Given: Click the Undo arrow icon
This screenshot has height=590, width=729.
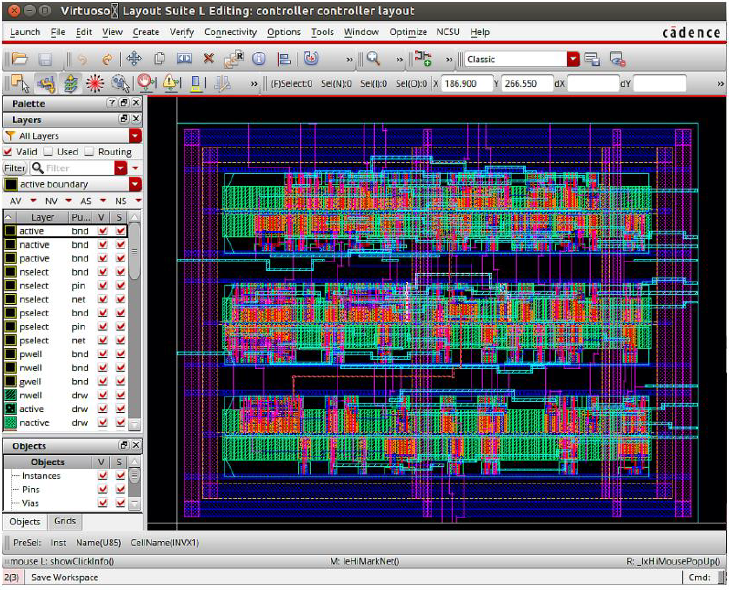Looking at the screenshot, I should [82, 59].
